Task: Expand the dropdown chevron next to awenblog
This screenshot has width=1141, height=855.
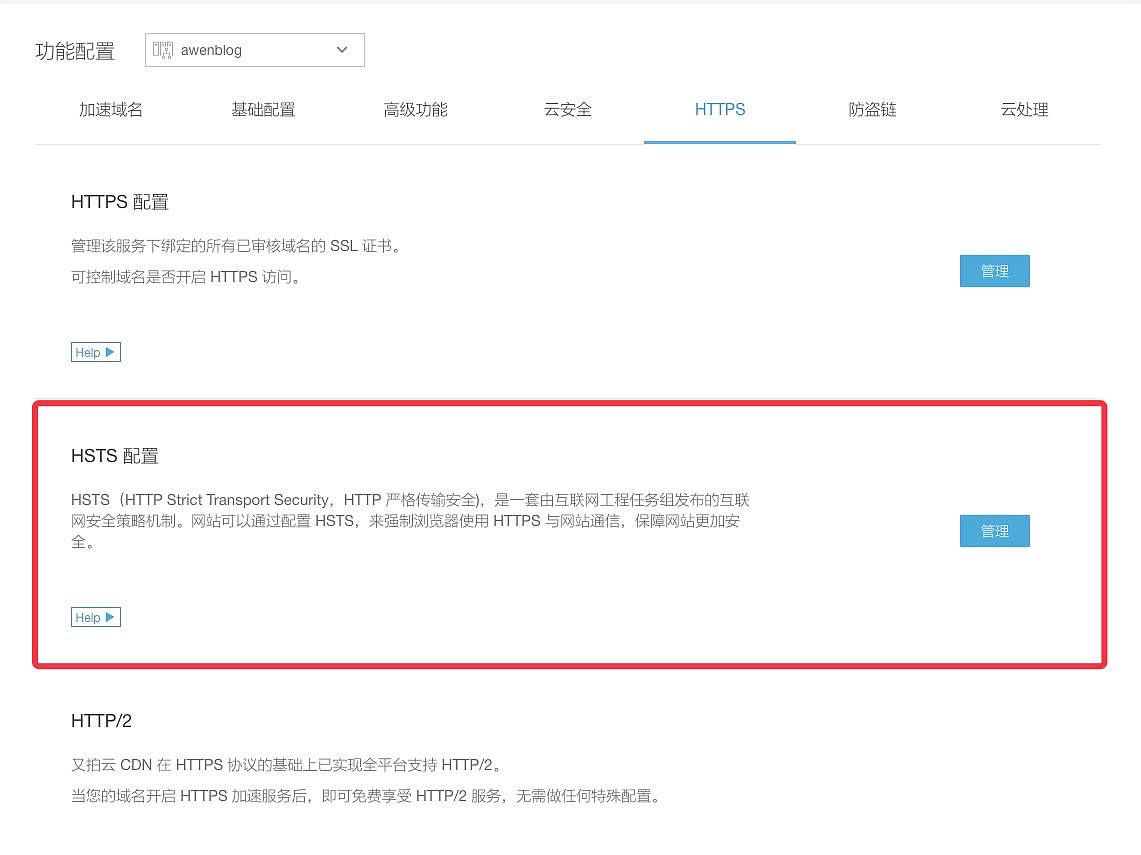Action: [342, 50]
